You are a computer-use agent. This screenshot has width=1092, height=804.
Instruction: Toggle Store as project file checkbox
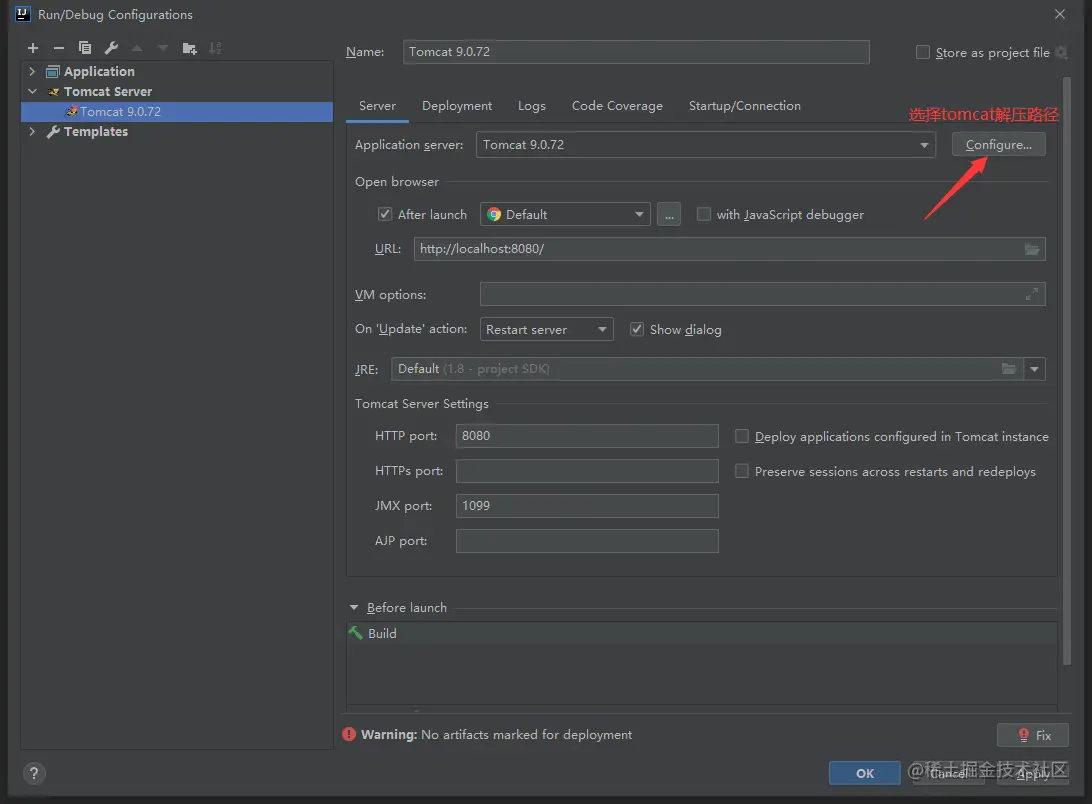(923, 52)
